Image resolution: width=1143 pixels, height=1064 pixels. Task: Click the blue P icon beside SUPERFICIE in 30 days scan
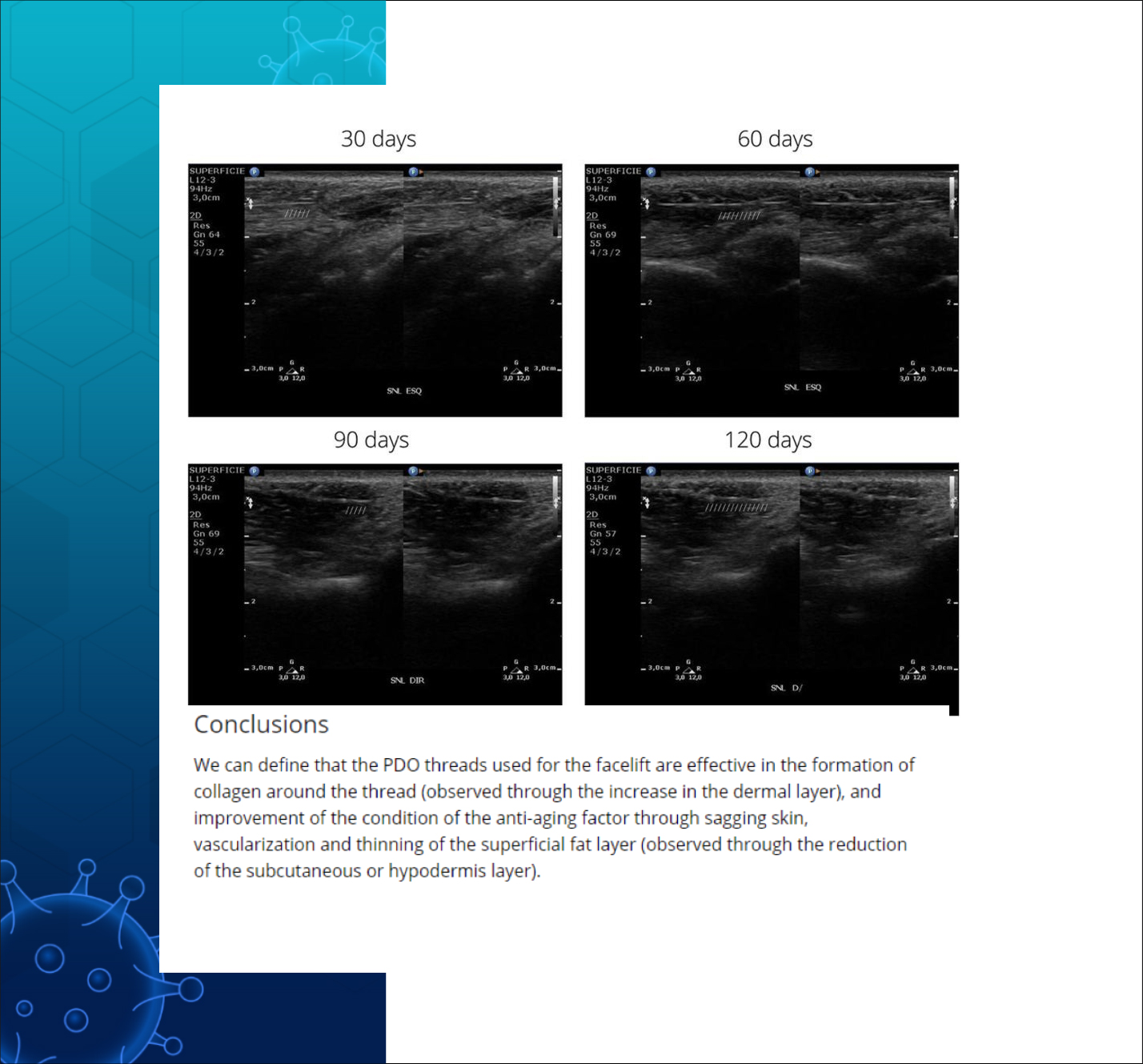(x=255, y=171)
